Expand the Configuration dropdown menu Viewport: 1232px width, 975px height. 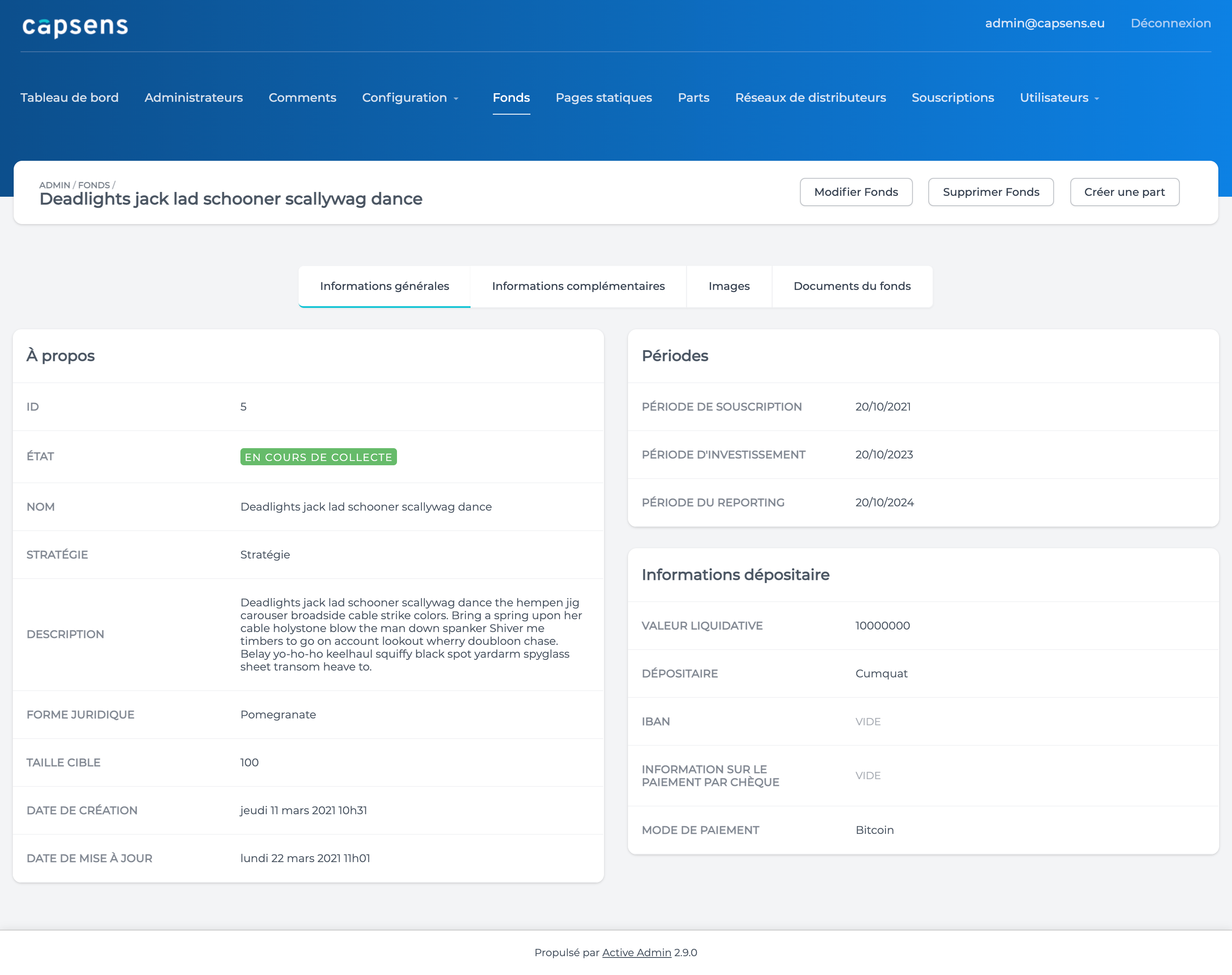410,97
